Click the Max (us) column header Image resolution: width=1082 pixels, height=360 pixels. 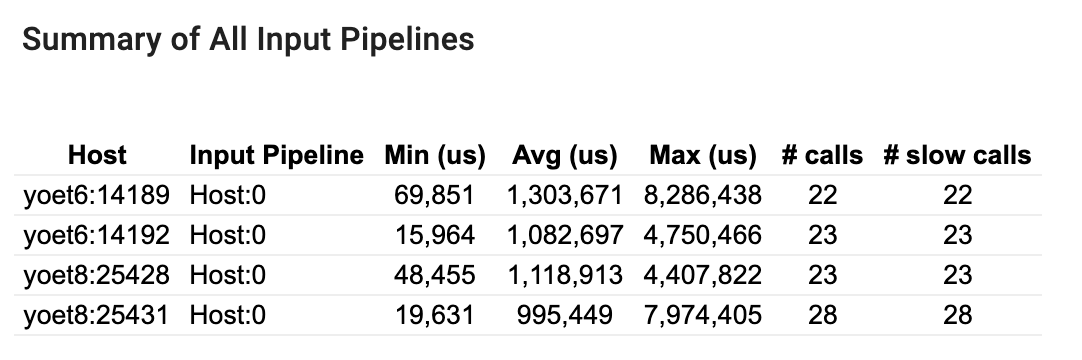[702, 155]
